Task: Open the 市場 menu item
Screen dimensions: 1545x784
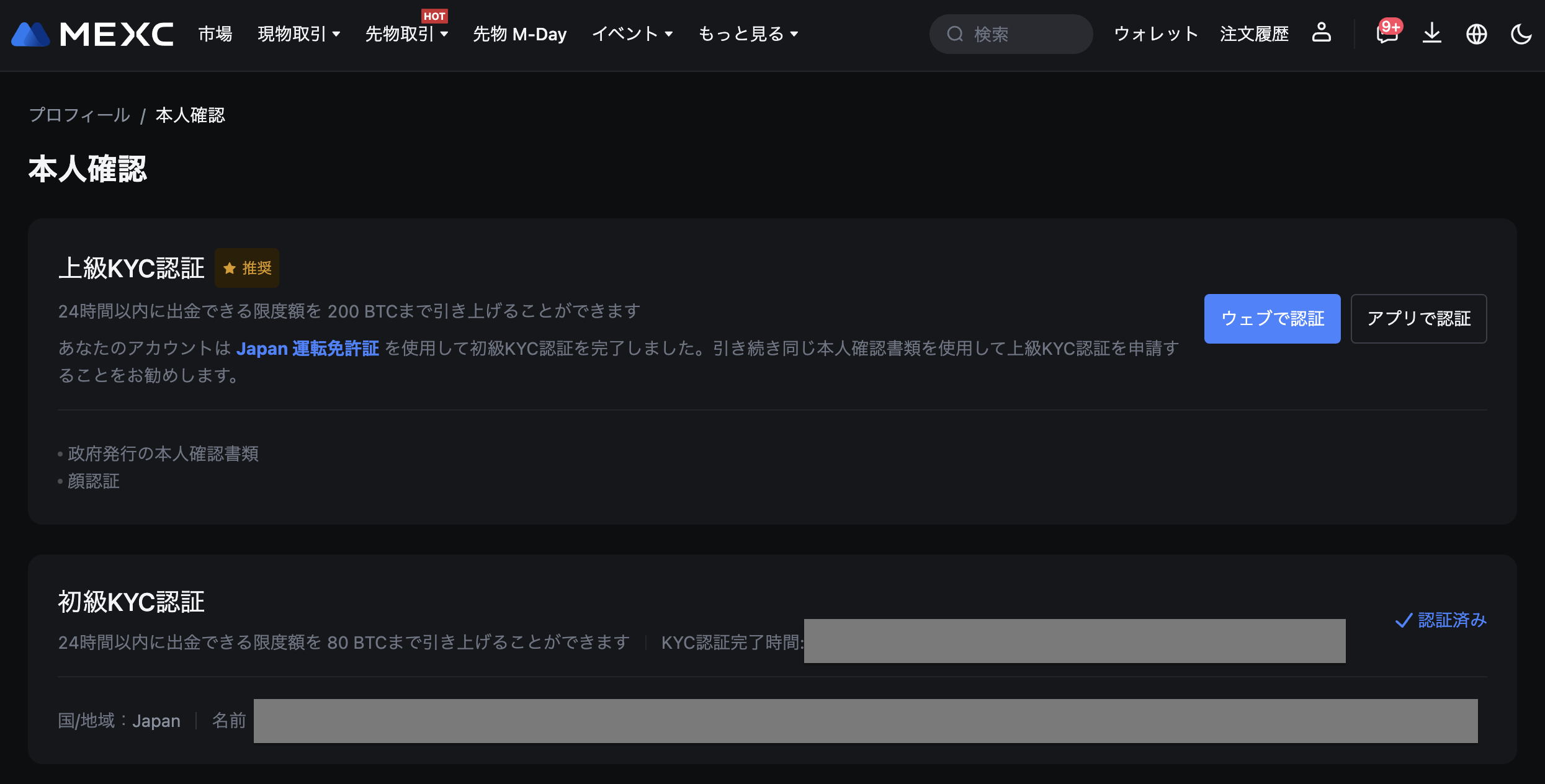Action: tap(215, 33)
